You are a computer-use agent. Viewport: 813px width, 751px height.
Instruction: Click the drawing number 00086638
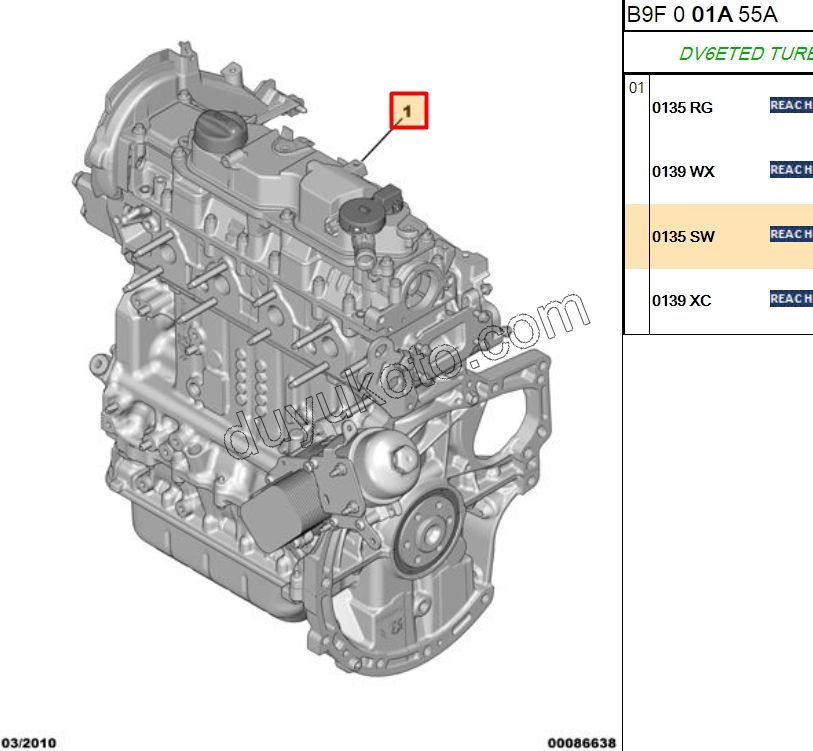coord(583,741)
